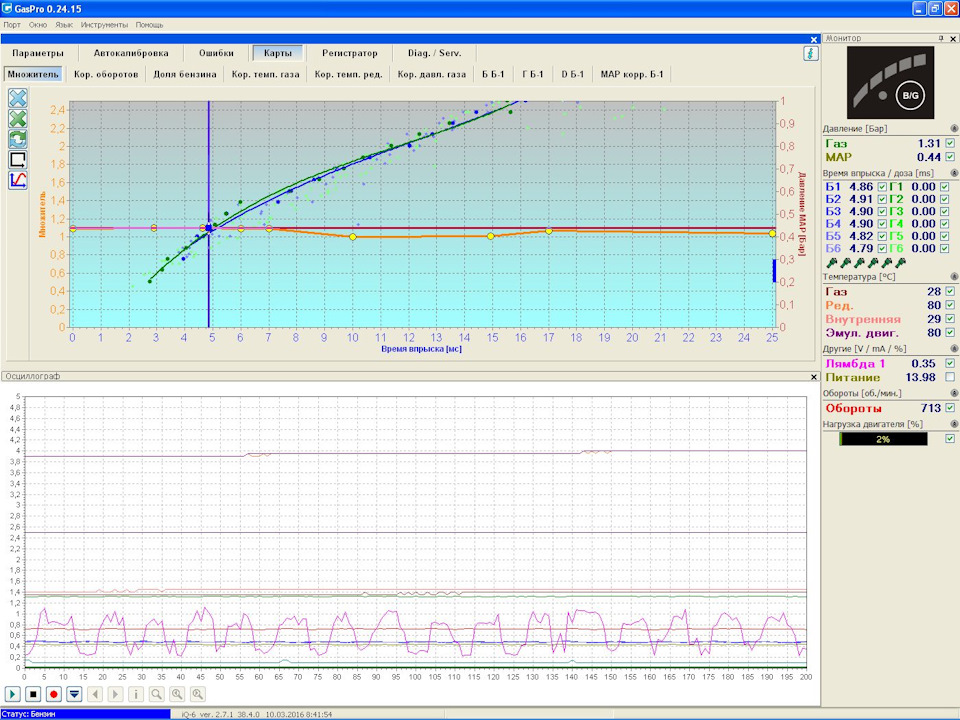The height and width of the screenshot is (720, 960).
Task: Click the rectangle selection icon beside chart
Action: point(18,160)
